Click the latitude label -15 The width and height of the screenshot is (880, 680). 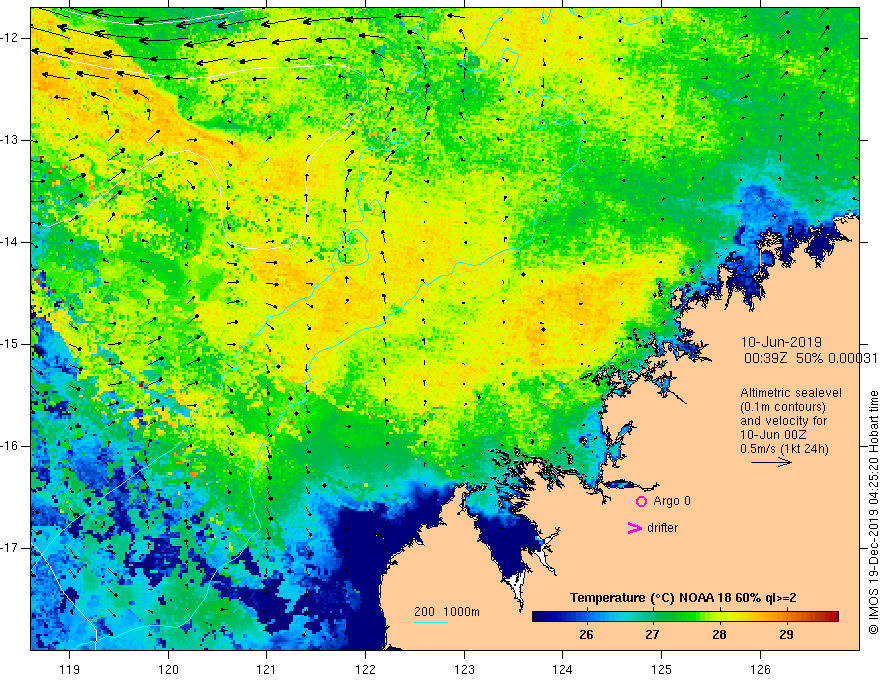tap(11, 344)
